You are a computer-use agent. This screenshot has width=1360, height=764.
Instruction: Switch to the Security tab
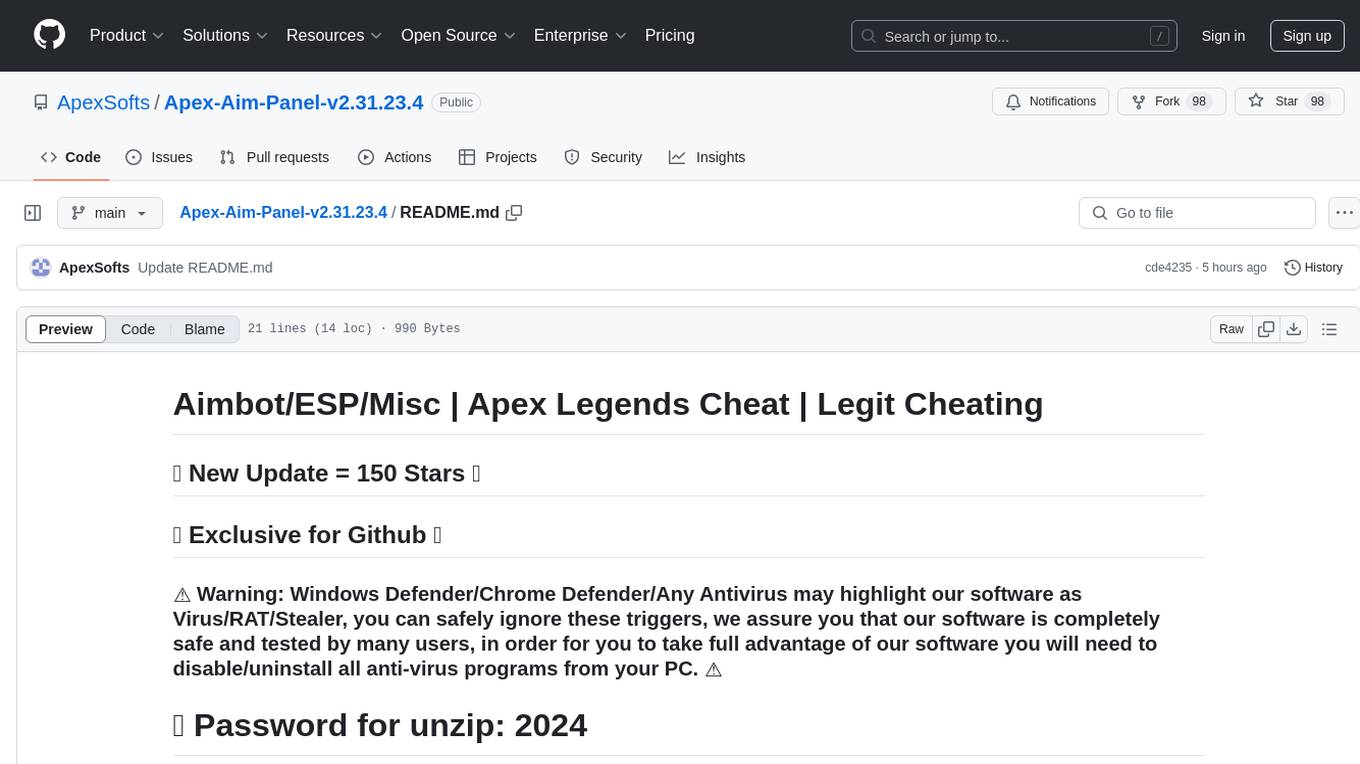click(603, 157)
